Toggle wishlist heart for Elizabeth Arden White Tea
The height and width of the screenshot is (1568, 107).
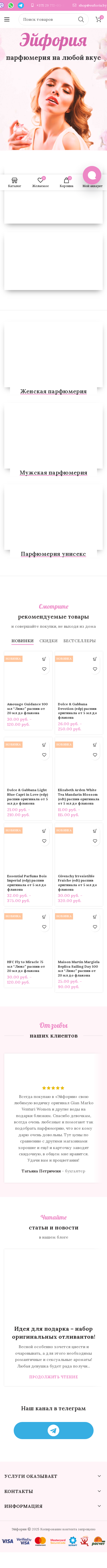point(95,755)
